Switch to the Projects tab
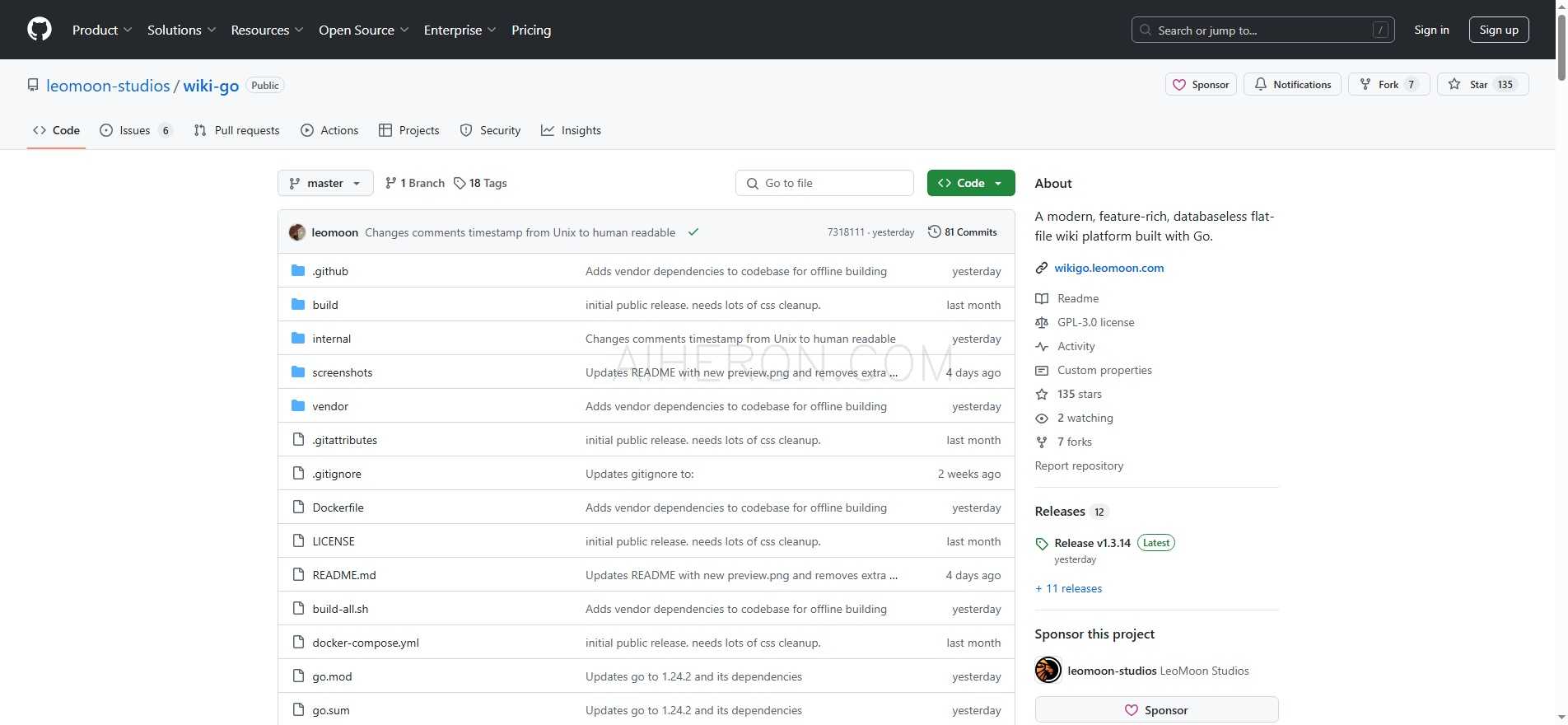The image size is (1568, 725). point(409,130)
